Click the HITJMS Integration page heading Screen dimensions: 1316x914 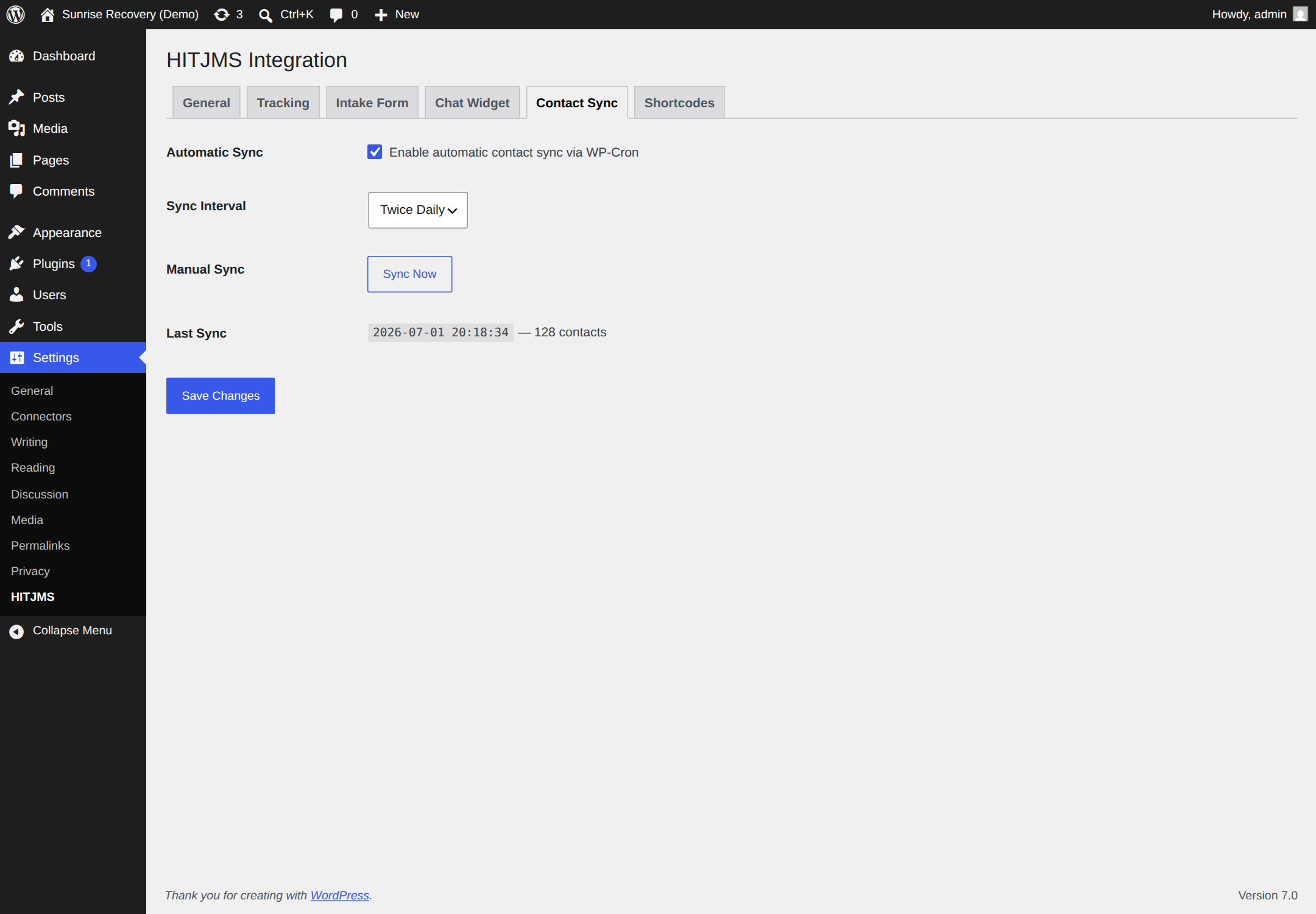256,60
